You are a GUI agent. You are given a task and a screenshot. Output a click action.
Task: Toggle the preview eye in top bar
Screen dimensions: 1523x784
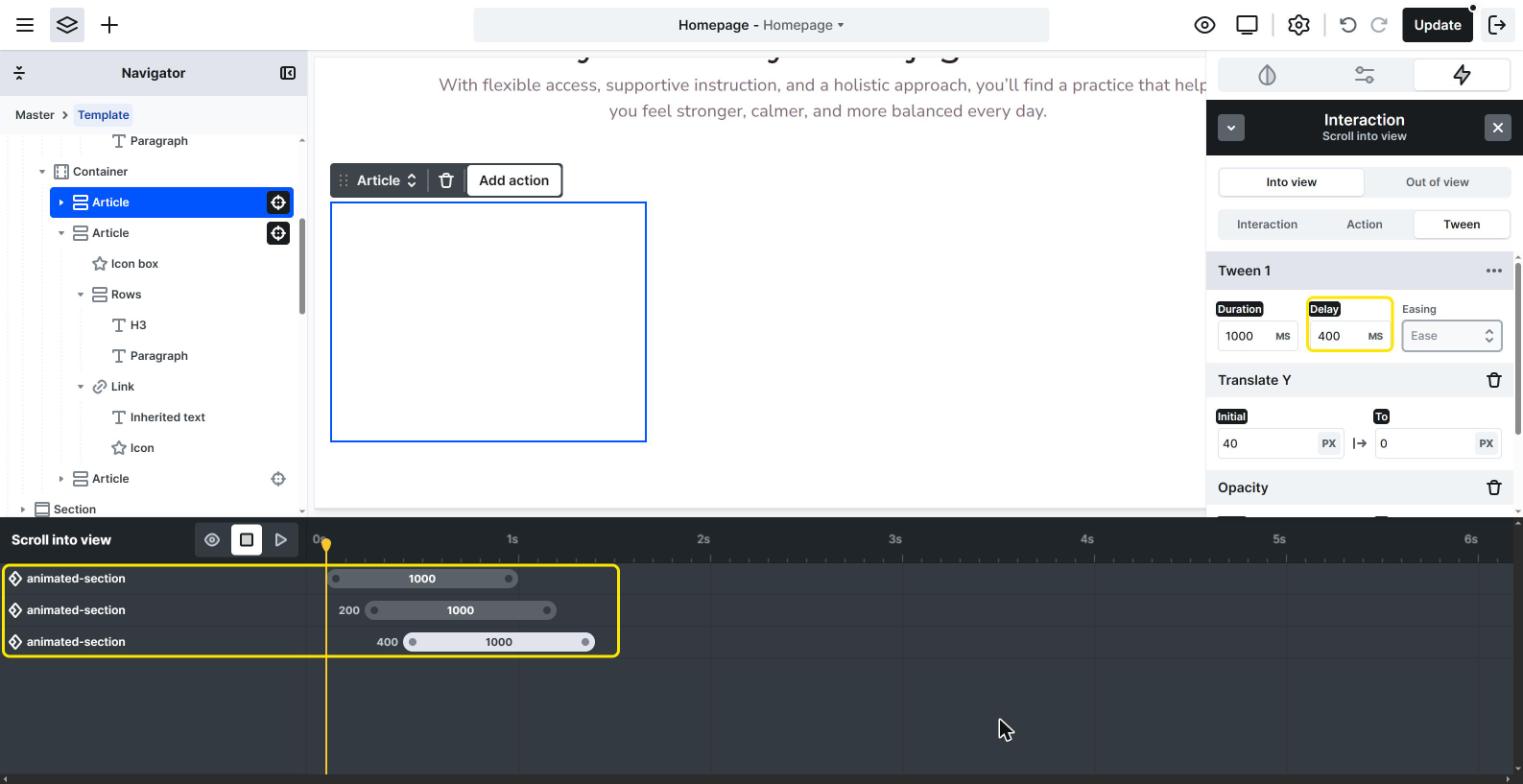pos(1205,25)
